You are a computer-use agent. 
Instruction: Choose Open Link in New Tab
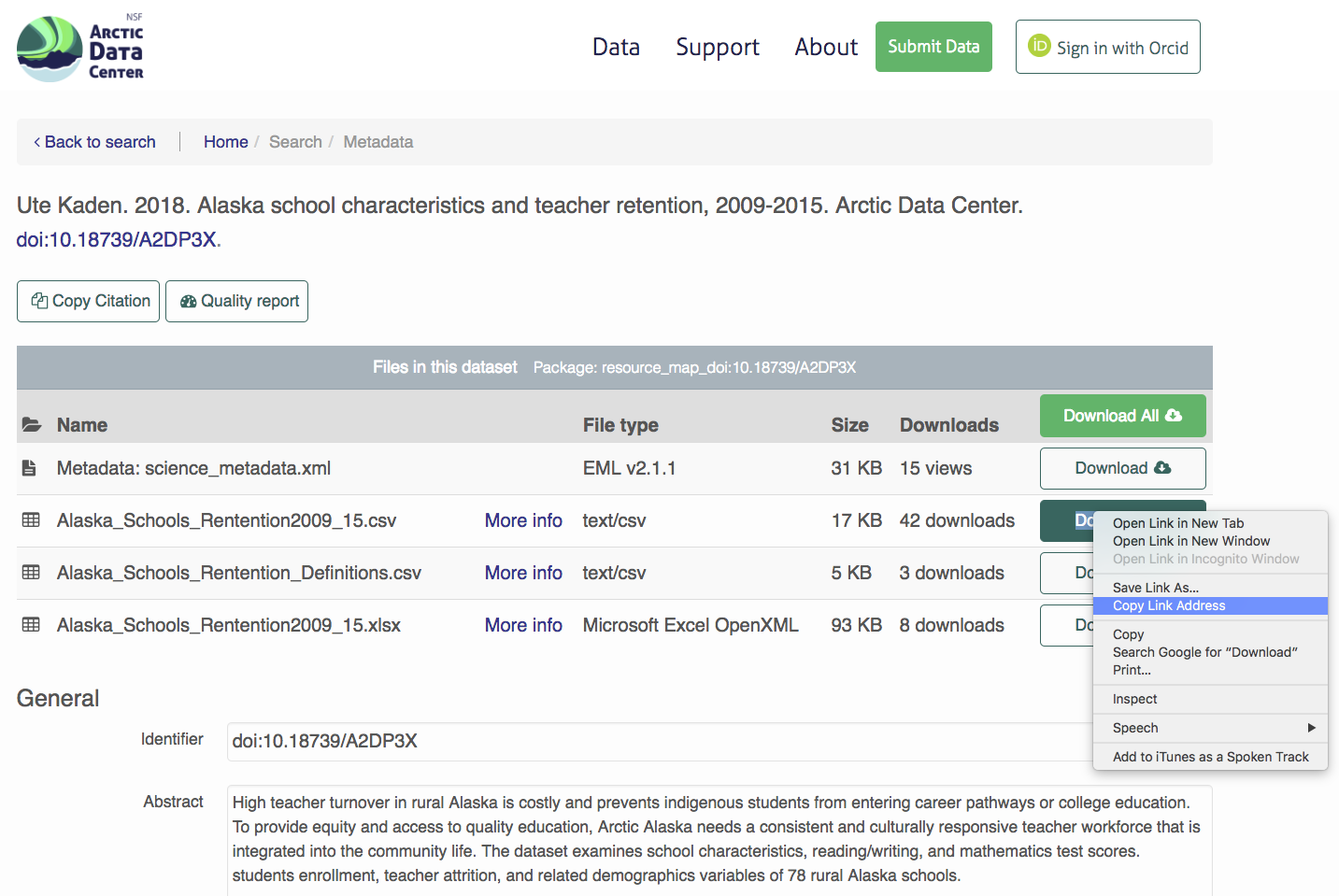pyautogui.click(x=1177, y=523)
